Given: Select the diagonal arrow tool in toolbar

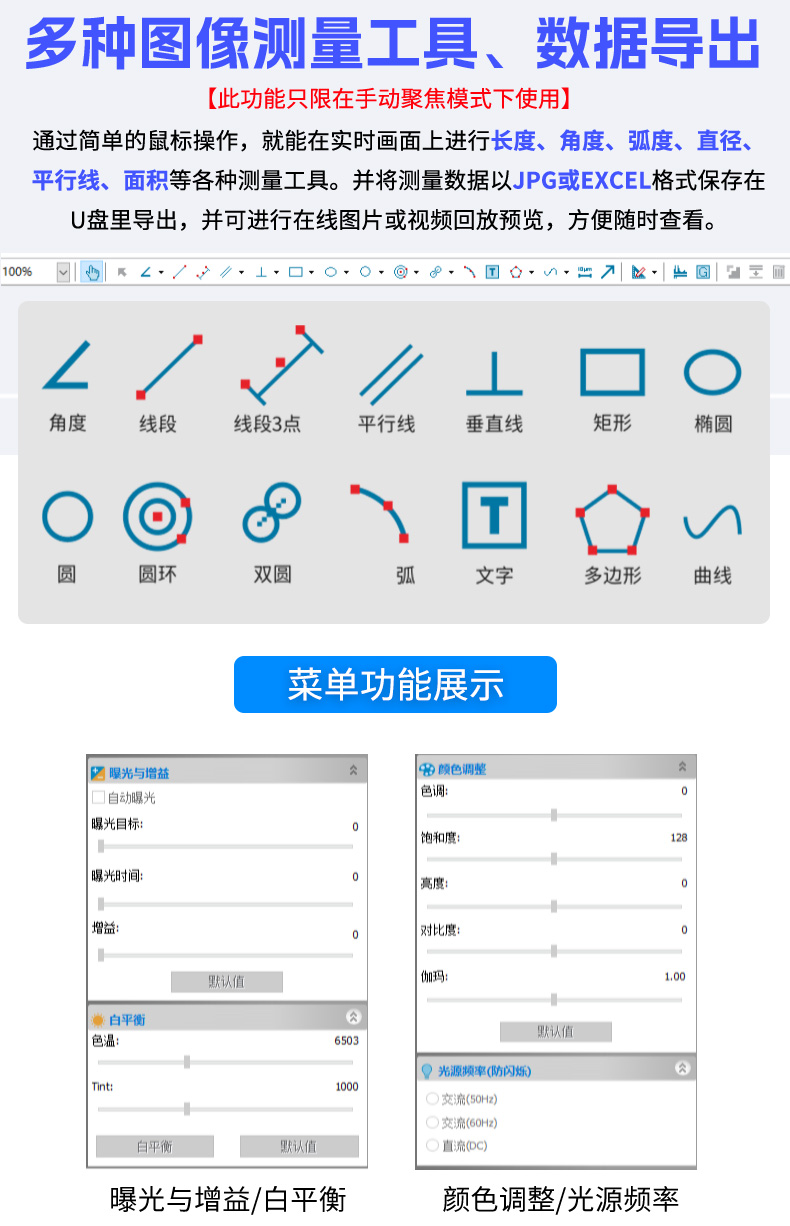Looking at the screenshot, I should [608, 272].
